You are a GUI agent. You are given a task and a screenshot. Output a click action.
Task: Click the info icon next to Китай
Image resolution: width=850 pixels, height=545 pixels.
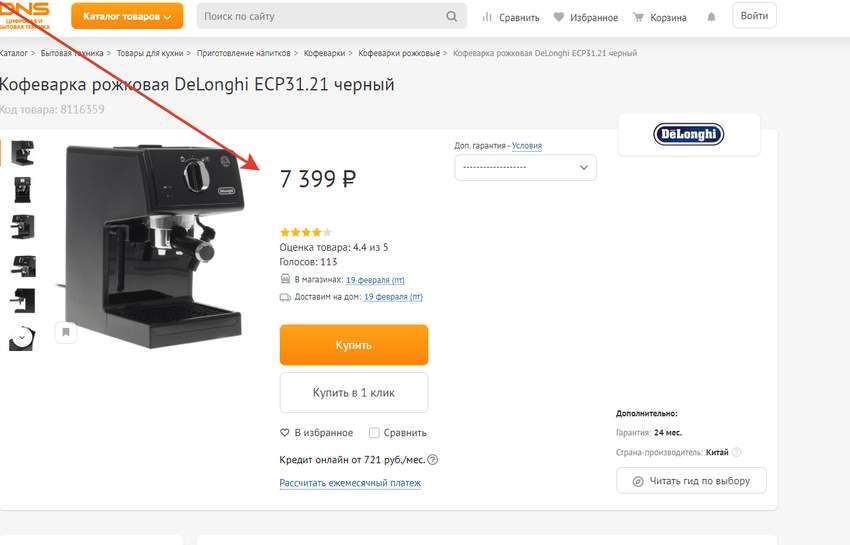coord(737,453)
